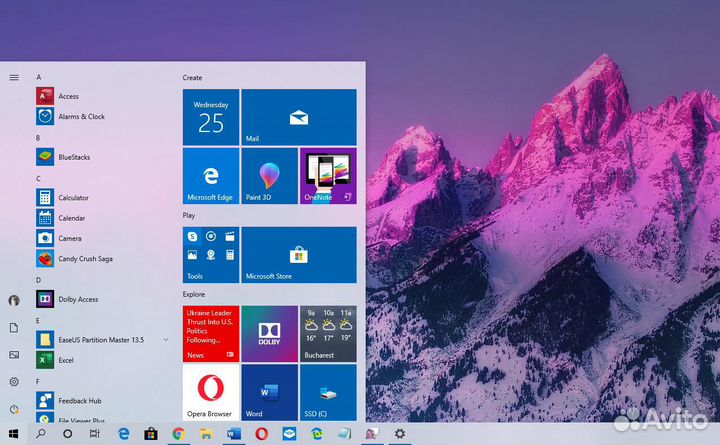
Task: Launch Paint 3D from Start tiles
Action: pos(269,176)
